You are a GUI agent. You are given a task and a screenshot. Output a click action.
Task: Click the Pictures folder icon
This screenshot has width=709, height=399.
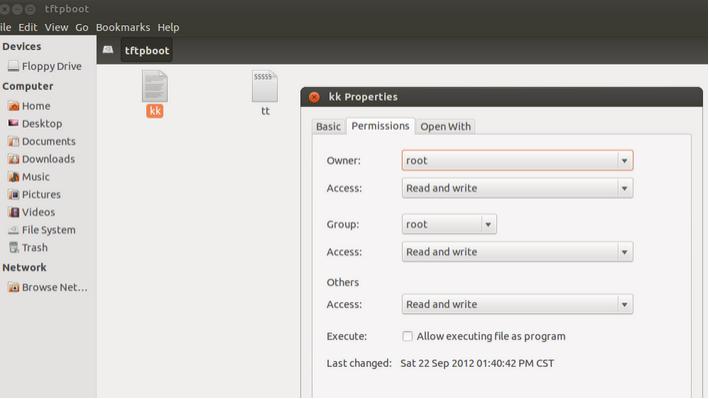[x=14, y=194]
